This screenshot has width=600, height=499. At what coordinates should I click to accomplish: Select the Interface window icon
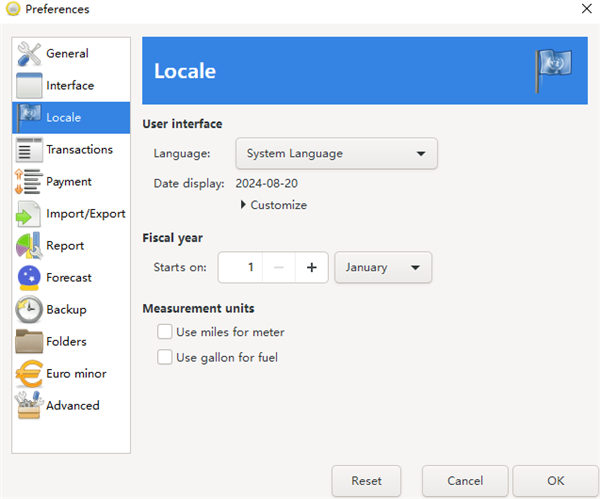[29, 86]
